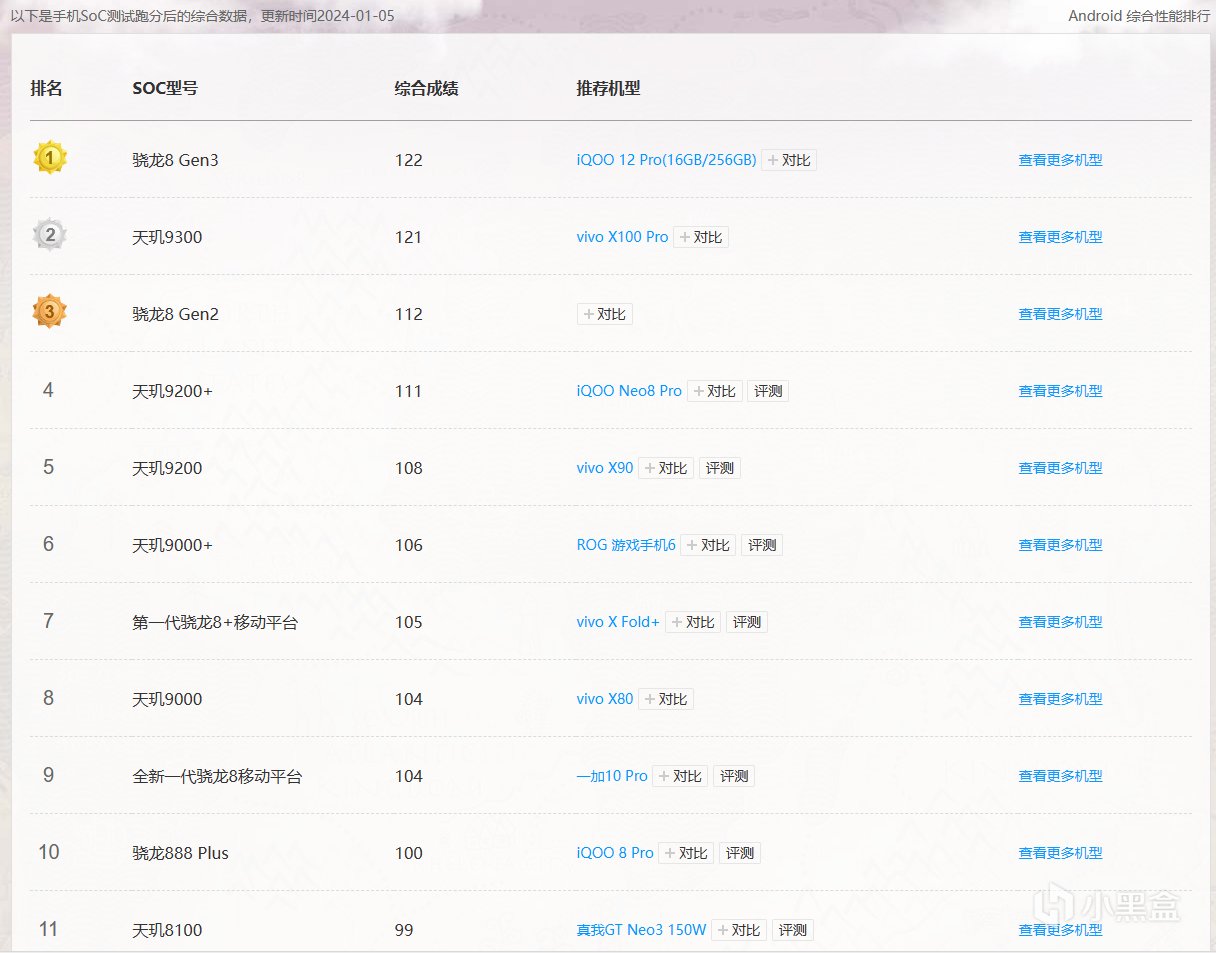
Task: Select the 天玑9200+ SOC name
Action: click(x=172, y=391)
